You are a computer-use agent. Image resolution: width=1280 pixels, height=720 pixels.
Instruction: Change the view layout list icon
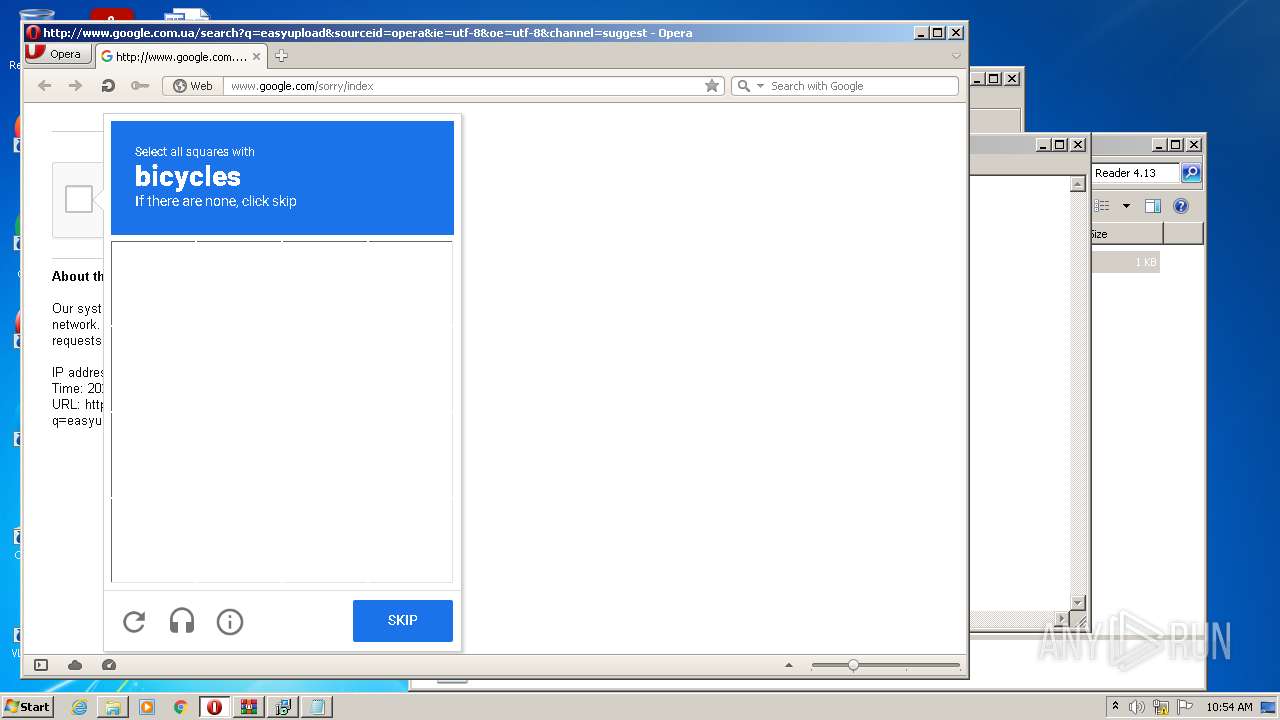pos(1103,206)
